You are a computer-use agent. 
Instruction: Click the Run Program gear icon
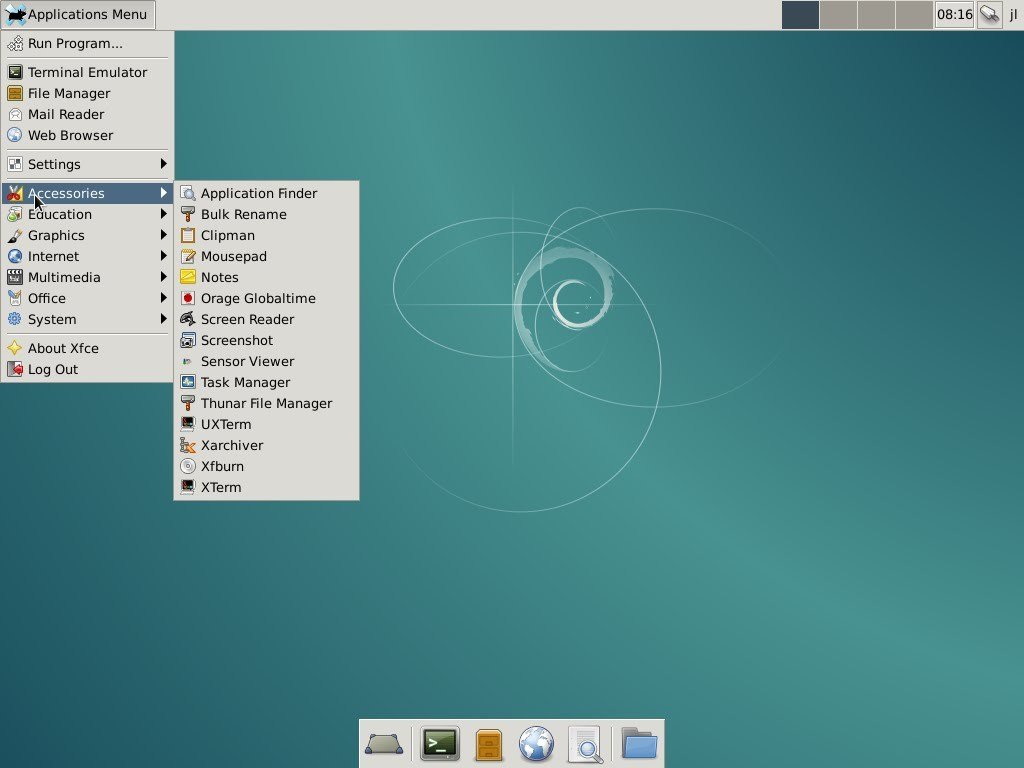(14, 44)
